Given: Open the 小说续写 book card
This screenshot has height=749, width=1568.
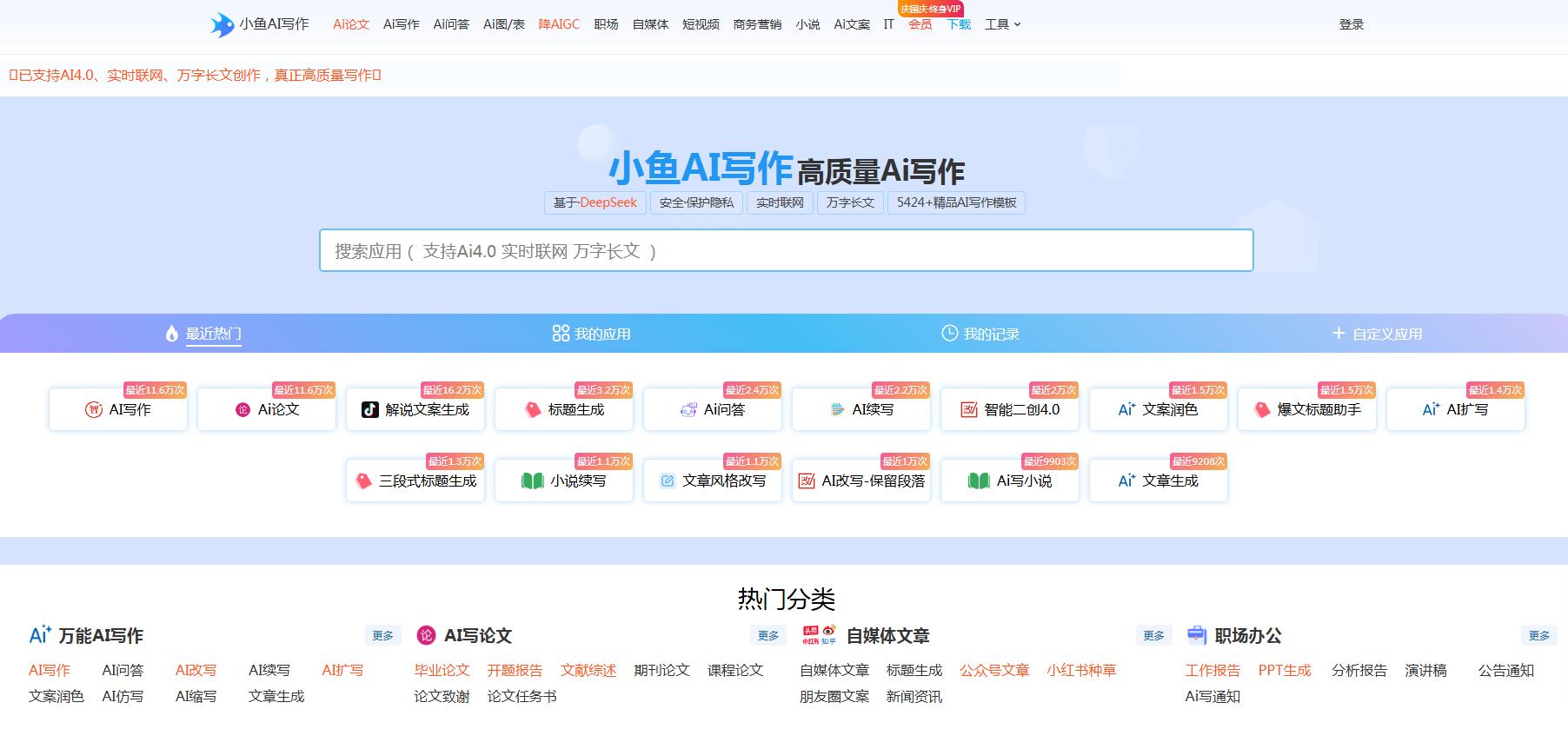Looking at the screenshot, I should pyautogui.click(x=564, y=481).
